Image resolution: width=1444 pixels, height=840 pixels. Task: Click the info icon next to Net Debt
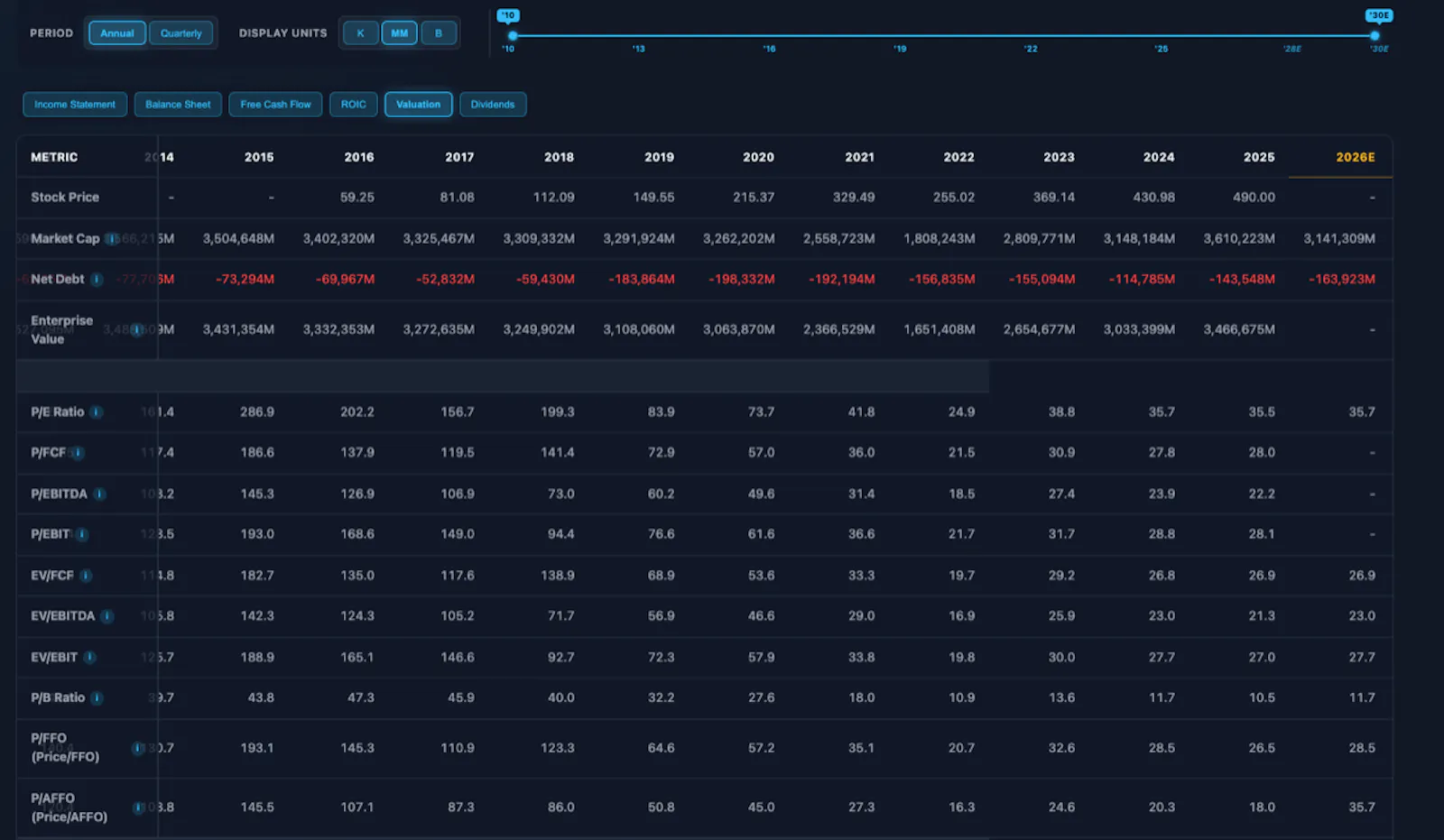(97, 280)
